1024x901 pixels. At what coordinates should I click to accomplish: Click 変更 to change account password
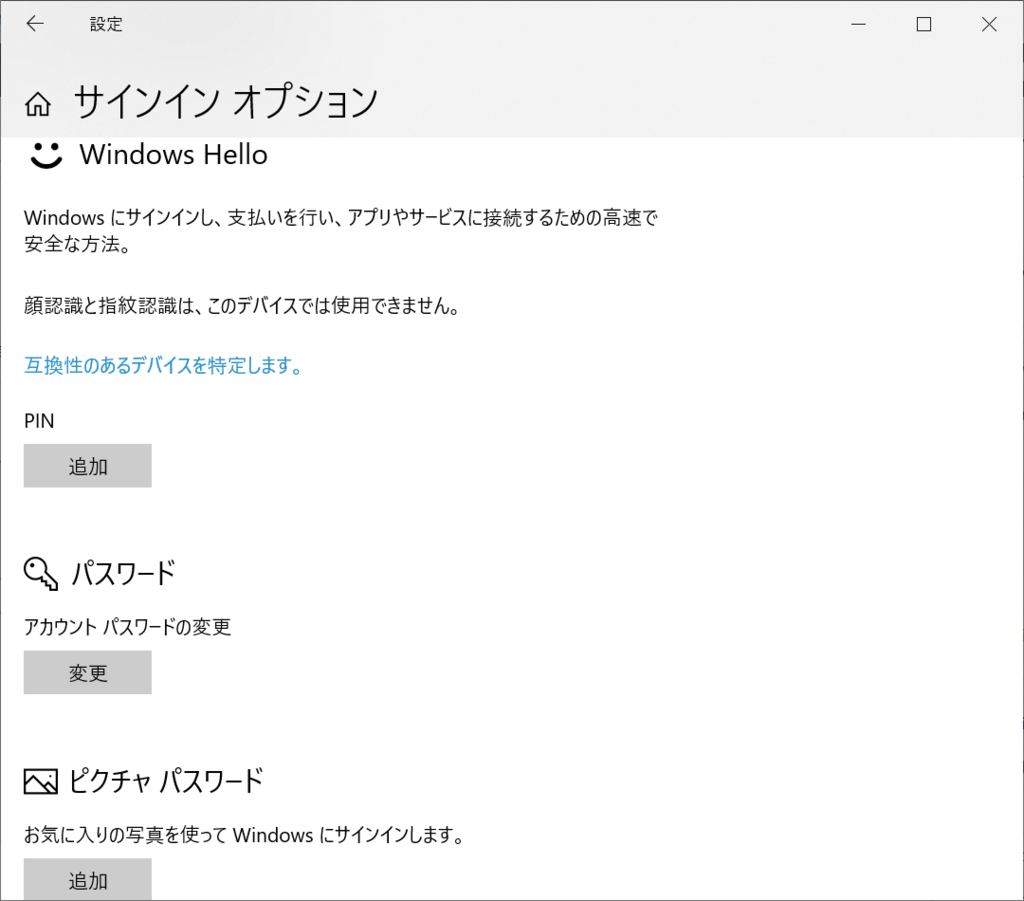pyautogui.click(x=88, y=672)
